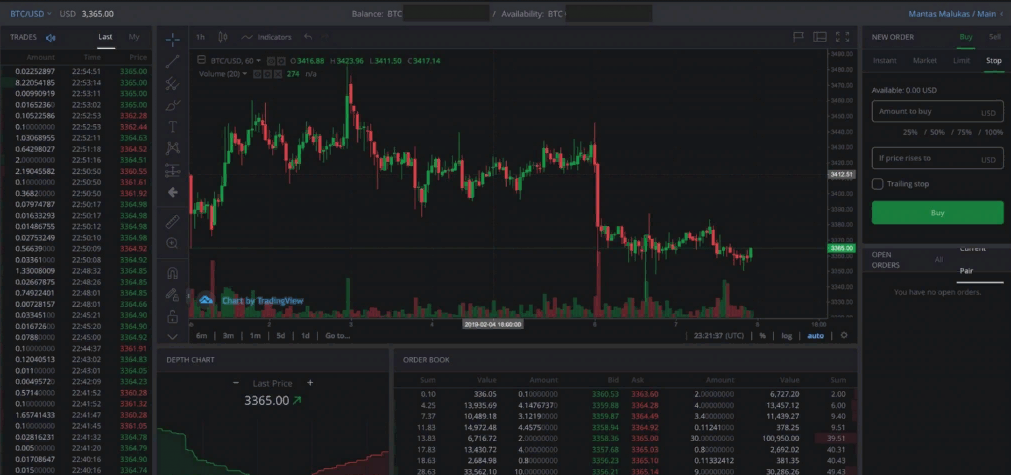Select the prediction and measurement tool
This screenshot has height=475, width=1011.
click(x=172, y=170)
